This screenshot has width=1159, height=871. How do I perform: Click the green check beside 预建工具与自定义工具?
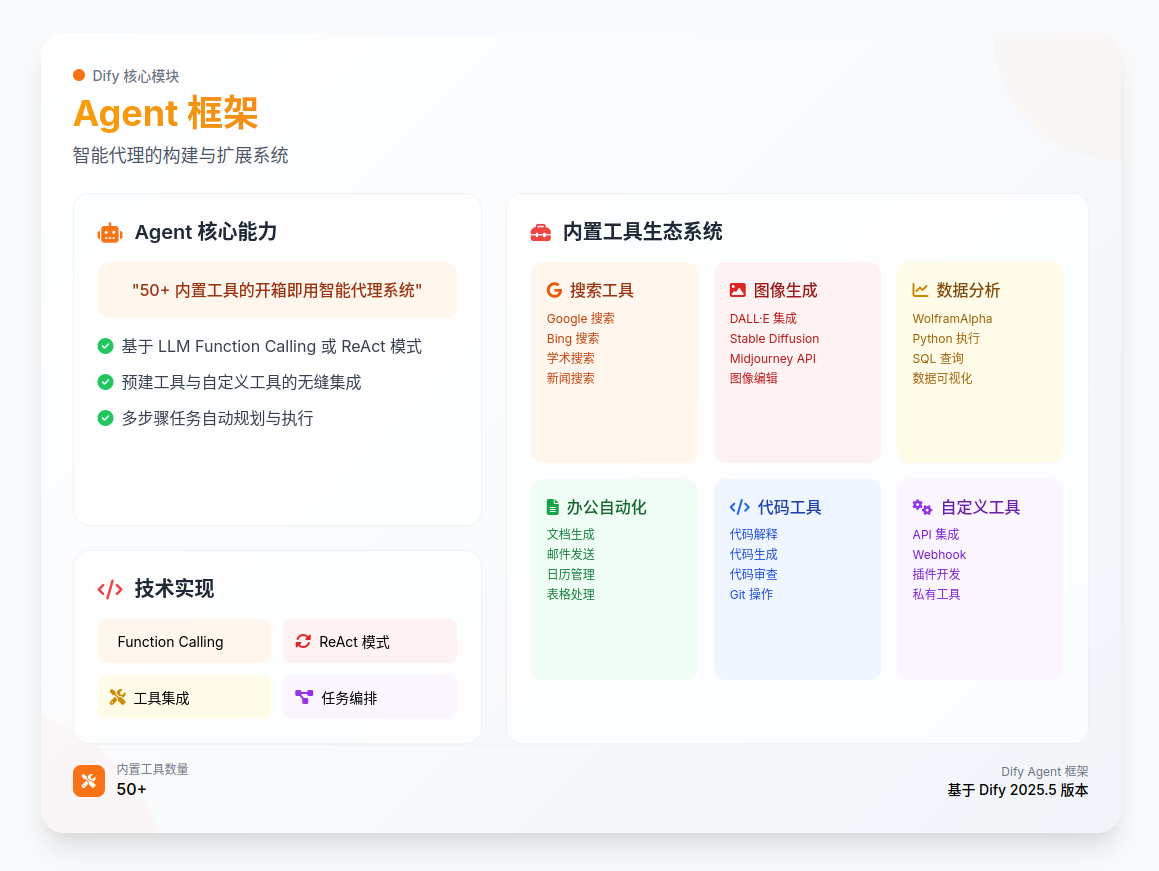[x=106, y=382]
